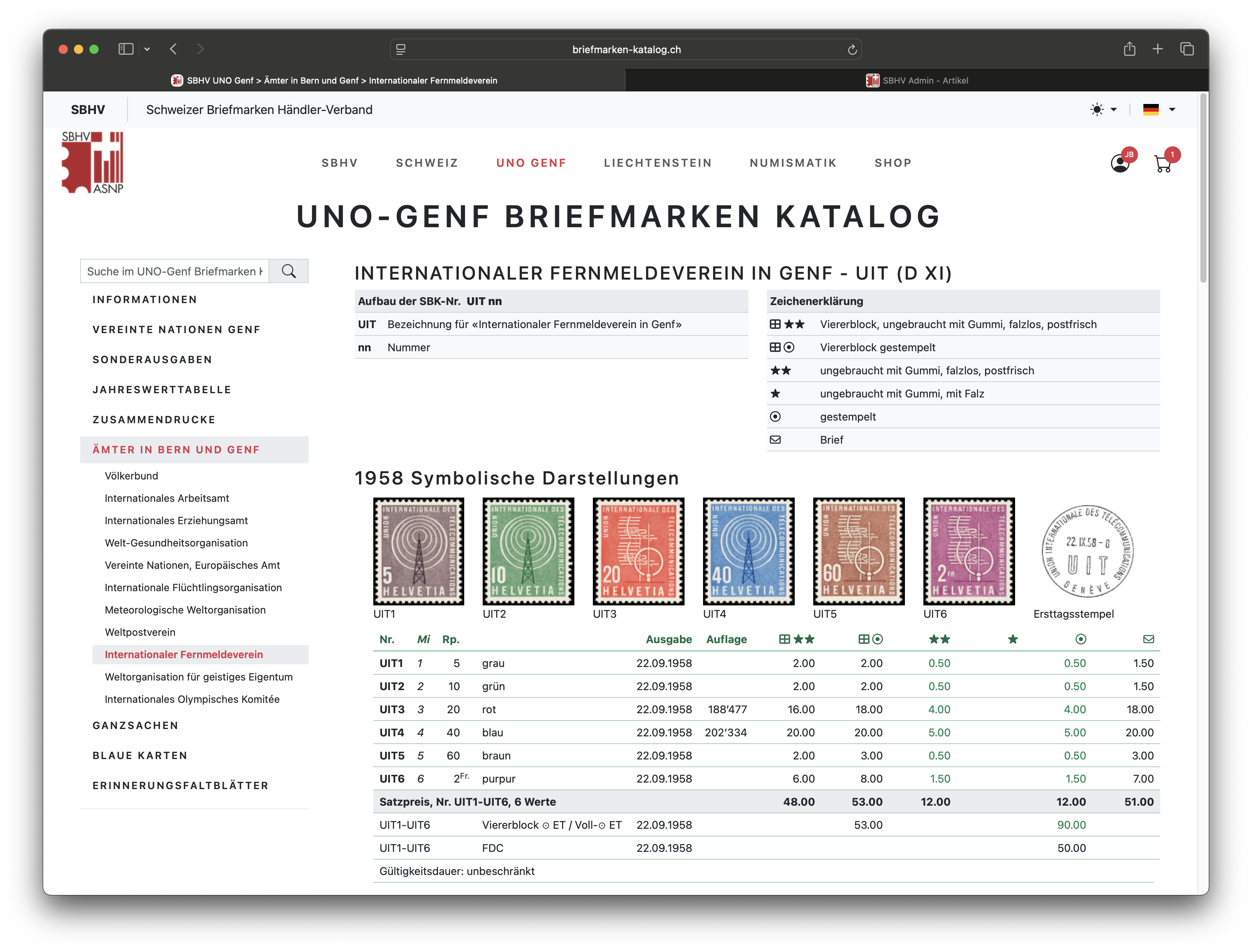Click the briefmarken-katalog.ch address field

click(x=626, y=50)
